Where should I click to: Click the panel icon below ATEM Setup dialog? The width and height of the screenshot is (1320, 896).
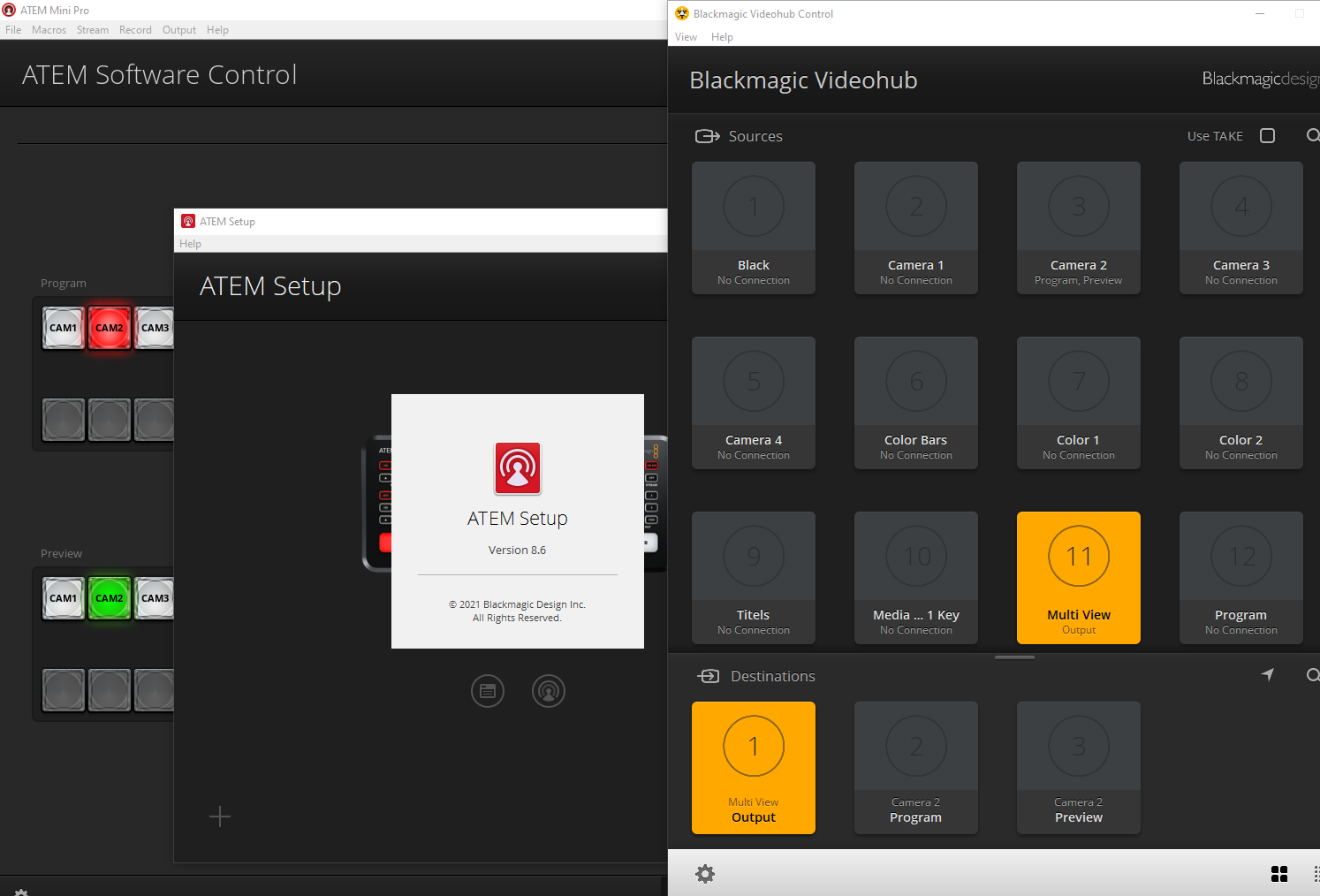click(488, 691)
